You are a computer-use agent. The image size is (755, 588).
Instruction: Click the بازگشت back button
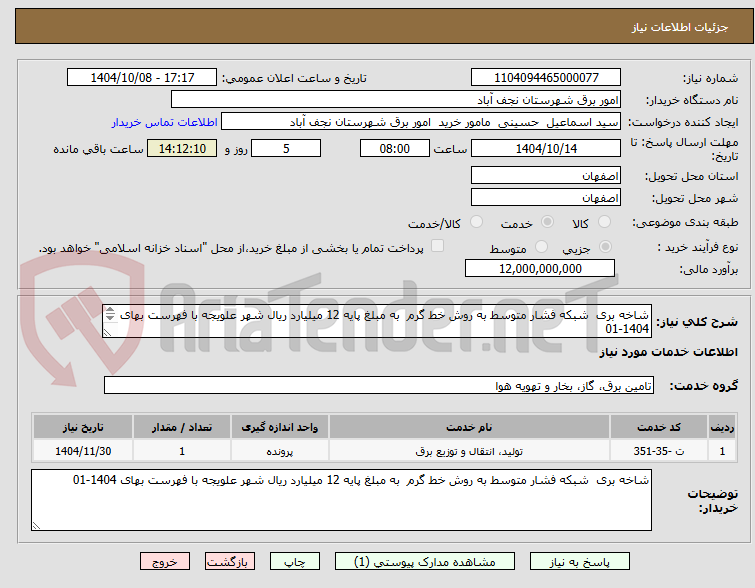[230, 562]
